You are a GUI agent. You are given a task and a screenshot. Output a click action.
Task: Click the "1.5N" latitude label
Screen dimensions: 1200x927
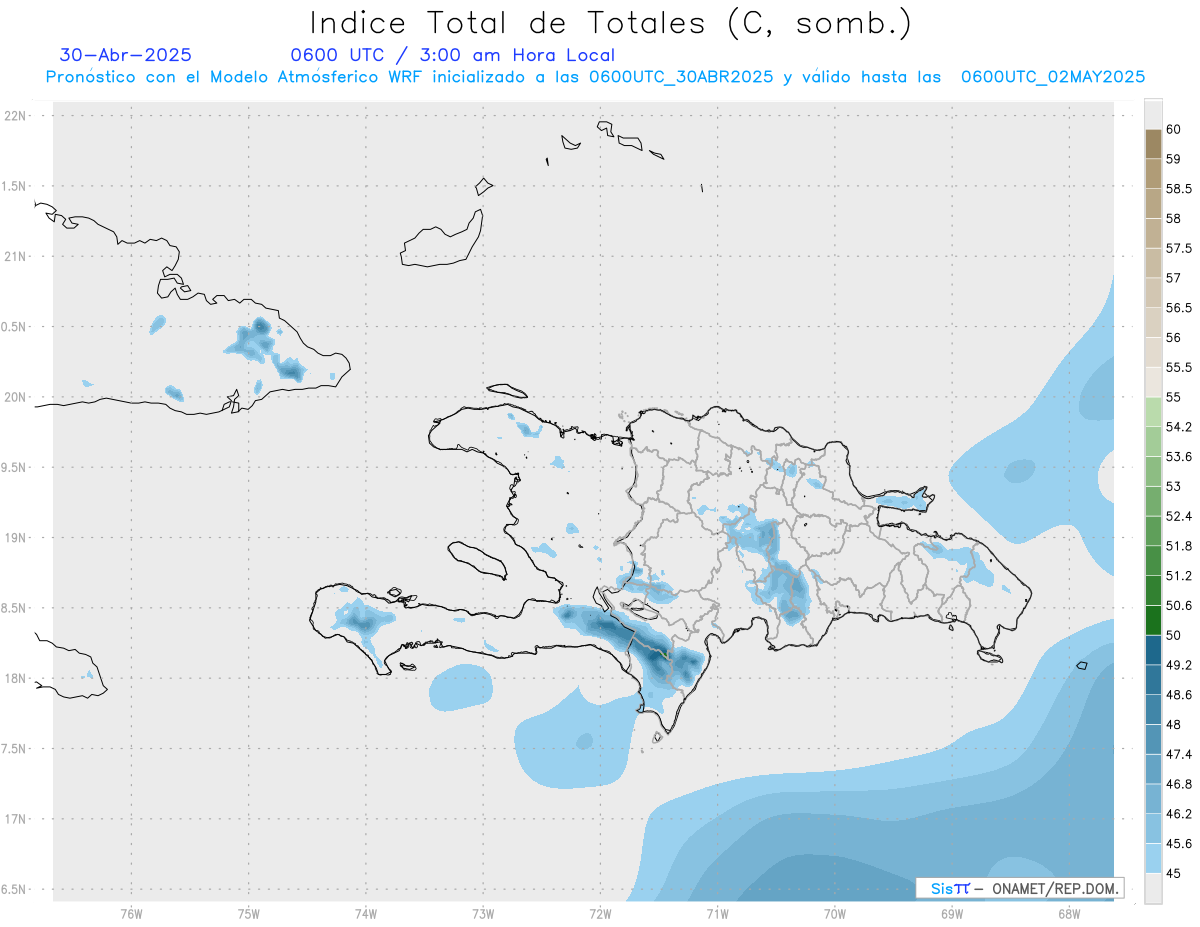coord(15,186)
